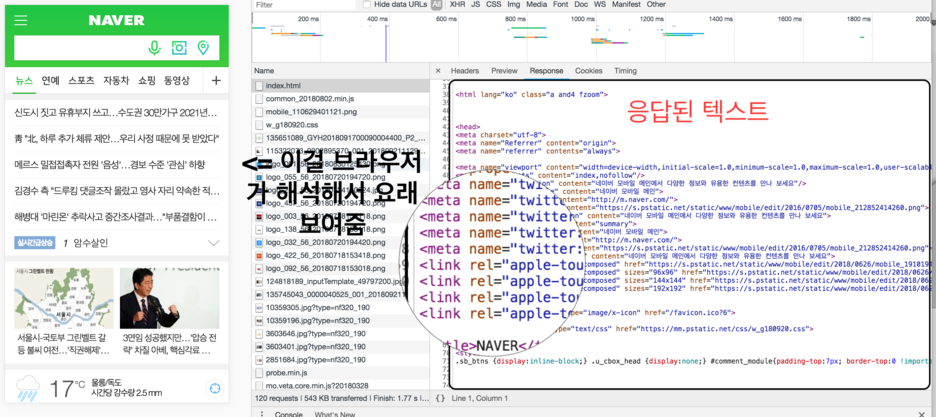Open the Cookies tab
Image resolution: width=936 pixels, height=417 pixels.
pyautogui.click(x=589, y=70)
